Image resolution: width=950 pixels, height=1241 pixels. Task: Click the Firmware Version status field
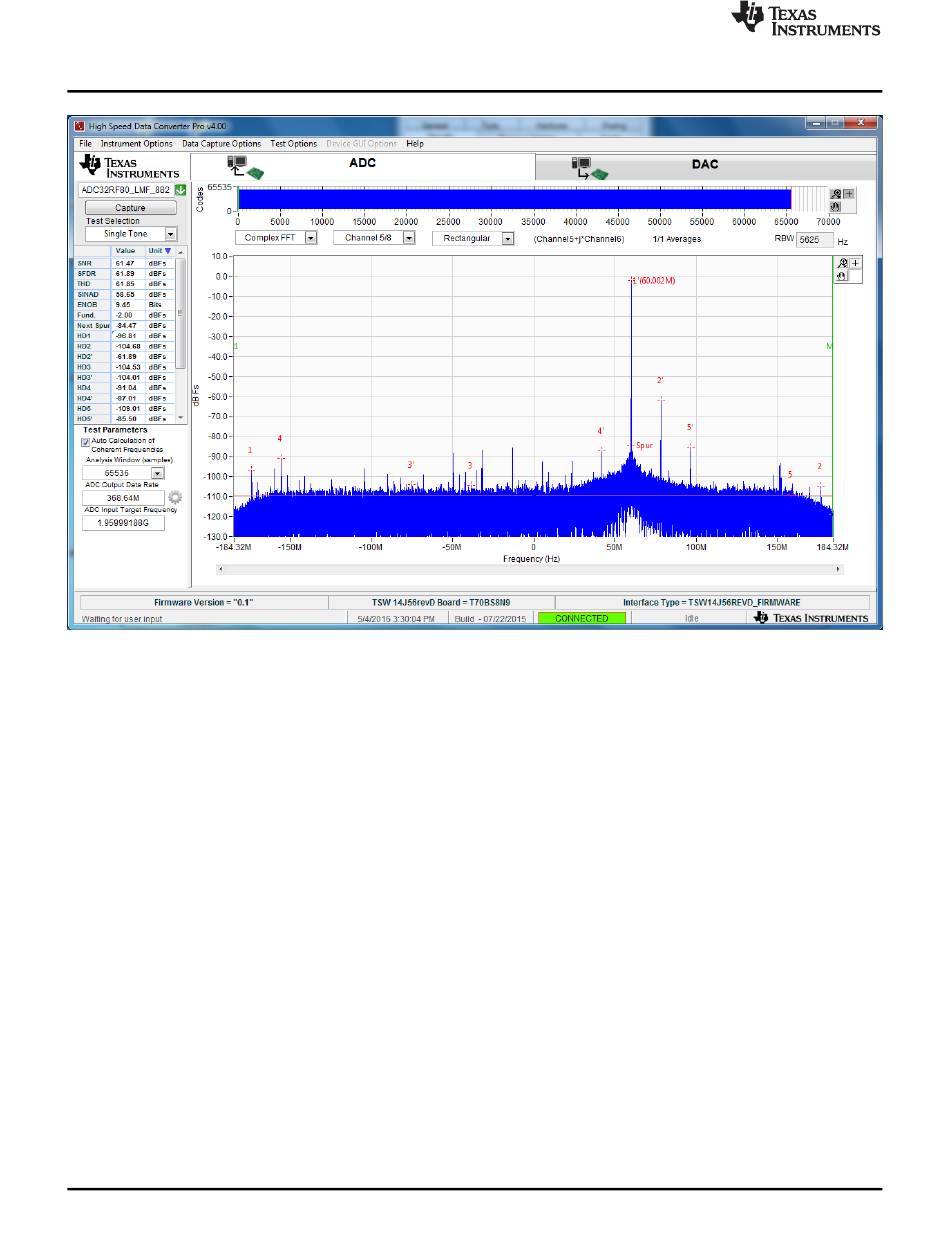tap(204, 602)
